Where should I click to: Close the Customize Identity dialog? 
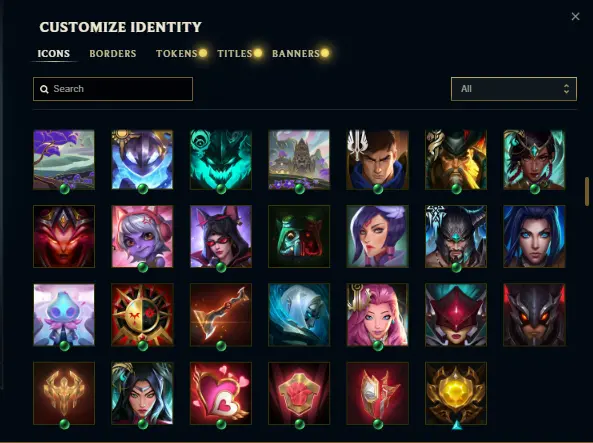575,16
